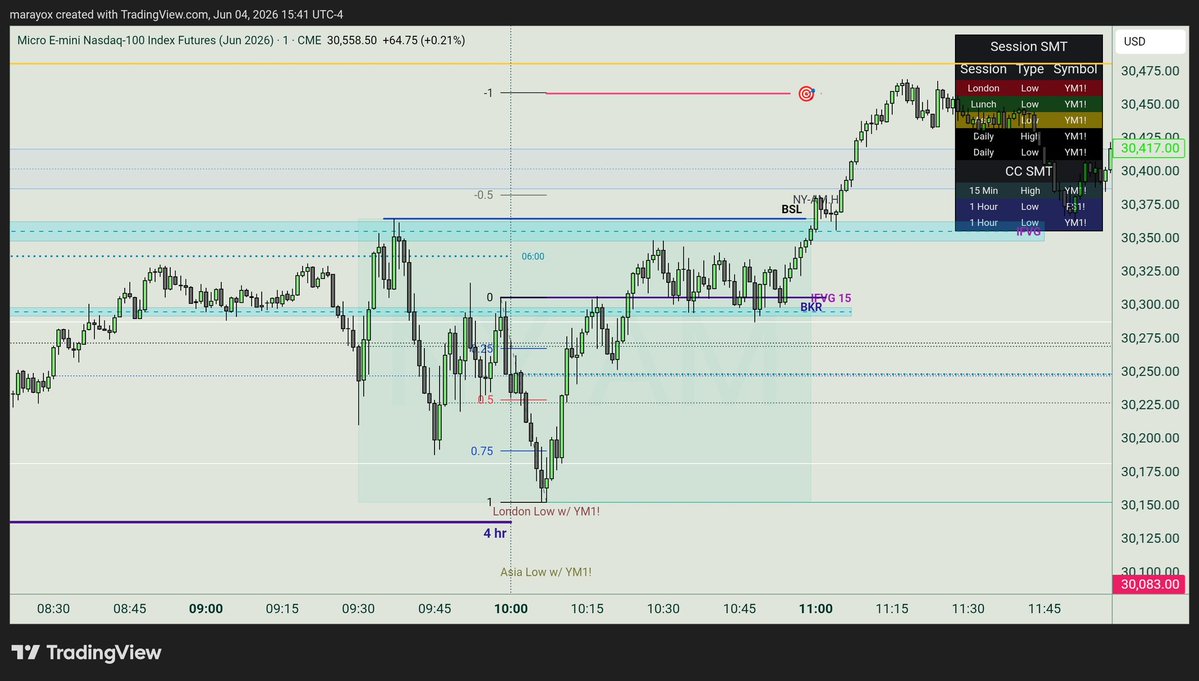The image size is (1199, 681).
Task: Click the '4 hr' level label
Action: point(495,533)
